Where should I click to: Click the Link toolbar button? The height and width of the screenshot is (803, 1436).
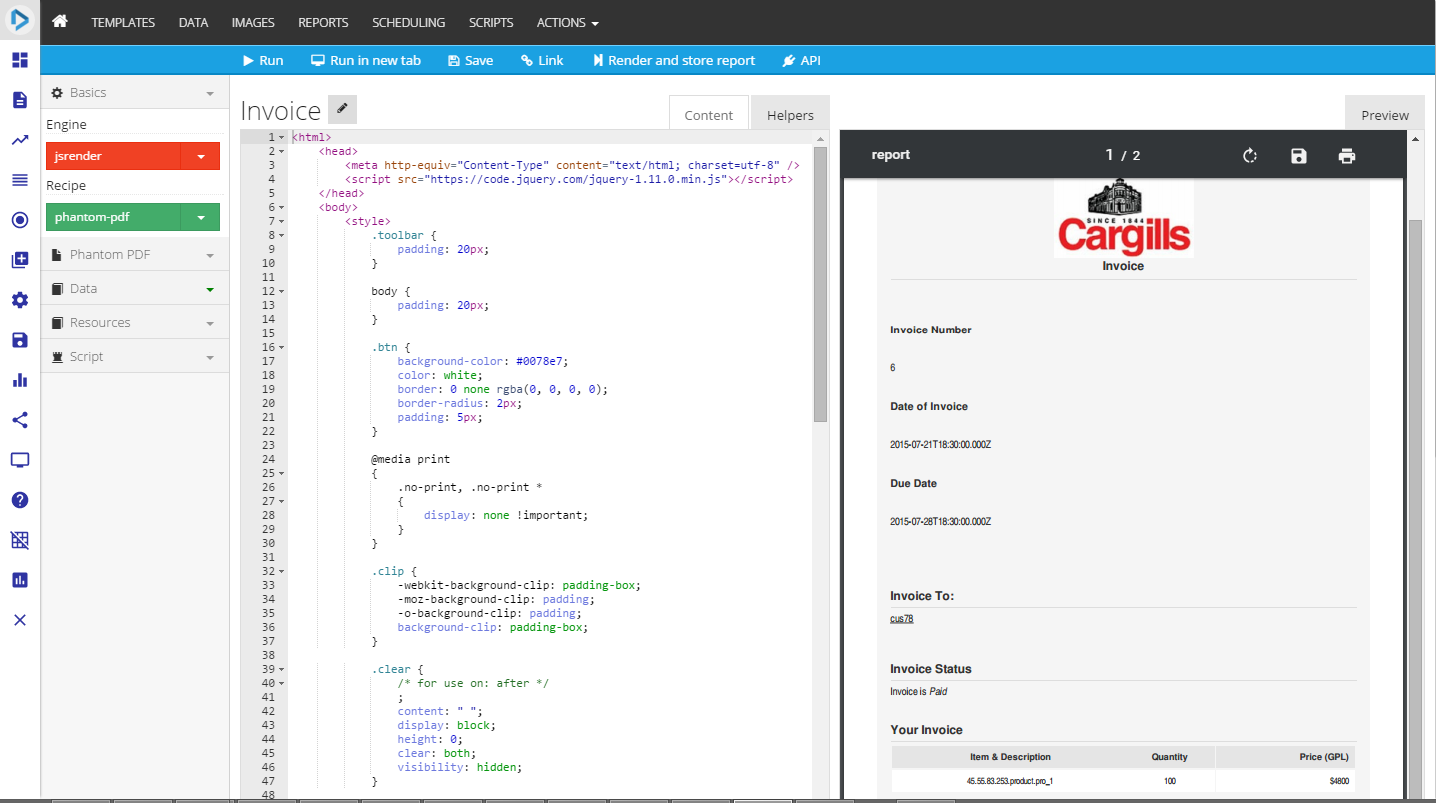click(543, 60)
